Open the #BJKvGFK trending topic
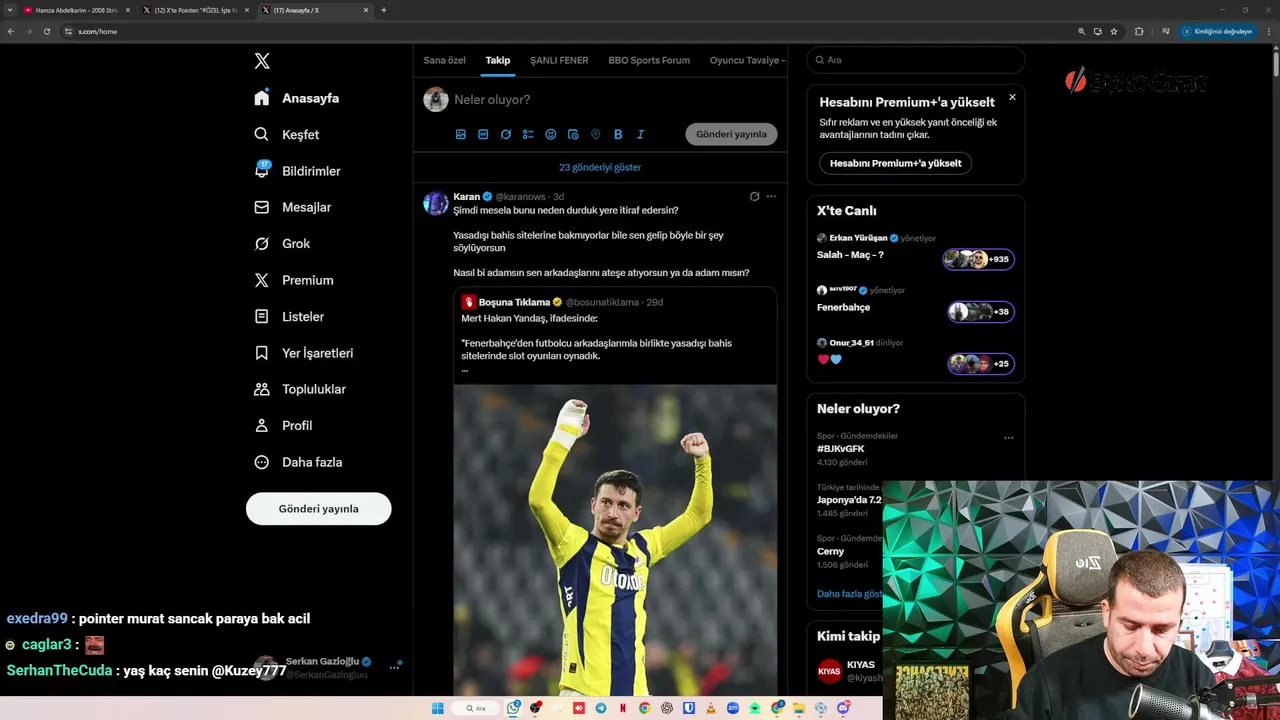Image resolution: width=1280 pixels, height=720 pixels. [840, 449]
